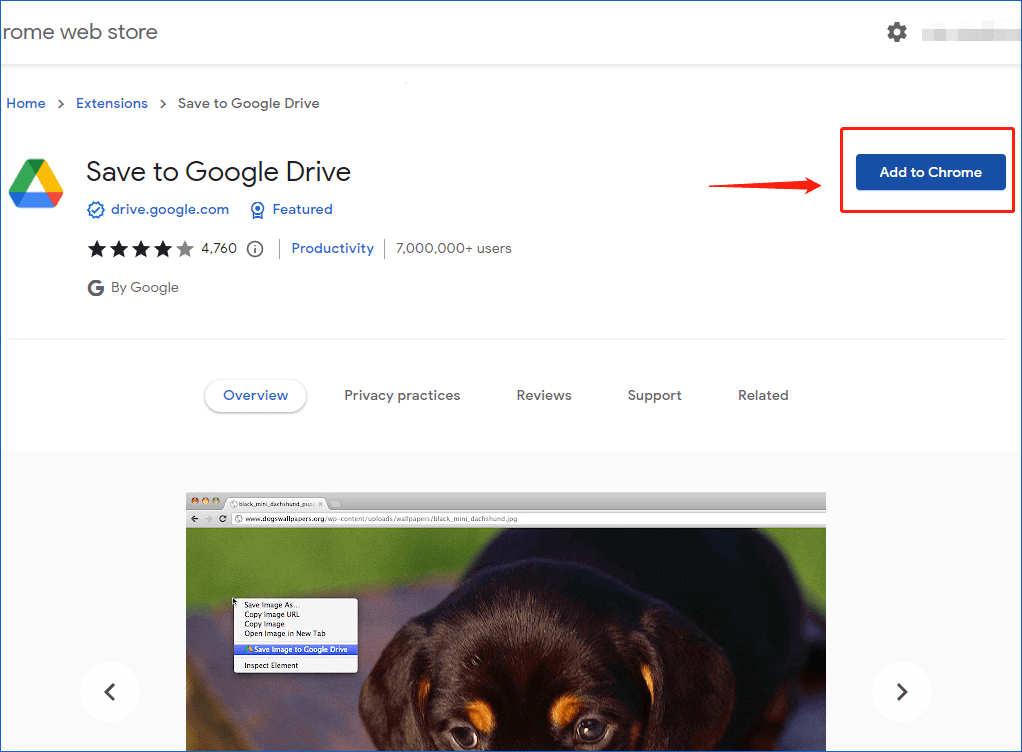The width and height of the screenshot is (1022, 752).
Task: Click the star rating row
Action: click(x=141, y=249)
